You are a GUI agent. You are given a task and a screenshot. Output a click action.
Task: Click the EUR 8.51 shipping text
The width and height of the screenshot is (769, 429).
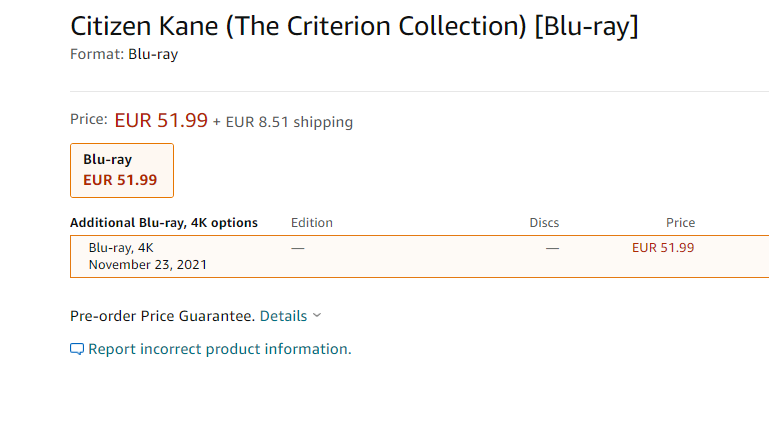pos(289,122)
